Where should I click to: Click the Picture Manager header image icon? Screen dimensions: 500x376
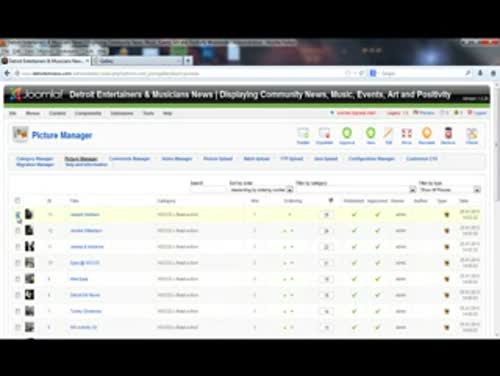[20, 134]
